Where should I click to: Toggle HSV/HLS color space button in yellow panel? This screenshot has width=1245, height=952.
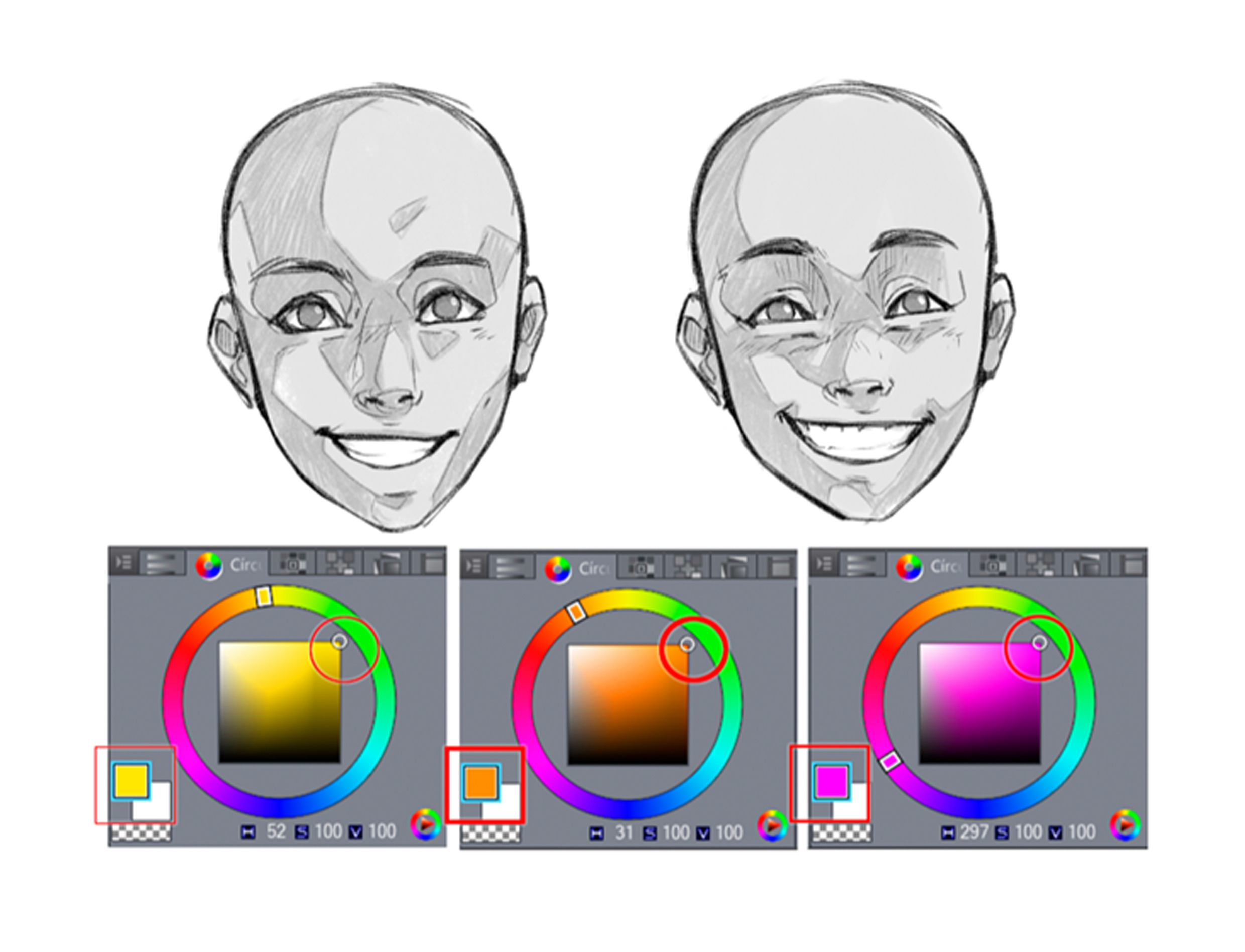425,824
